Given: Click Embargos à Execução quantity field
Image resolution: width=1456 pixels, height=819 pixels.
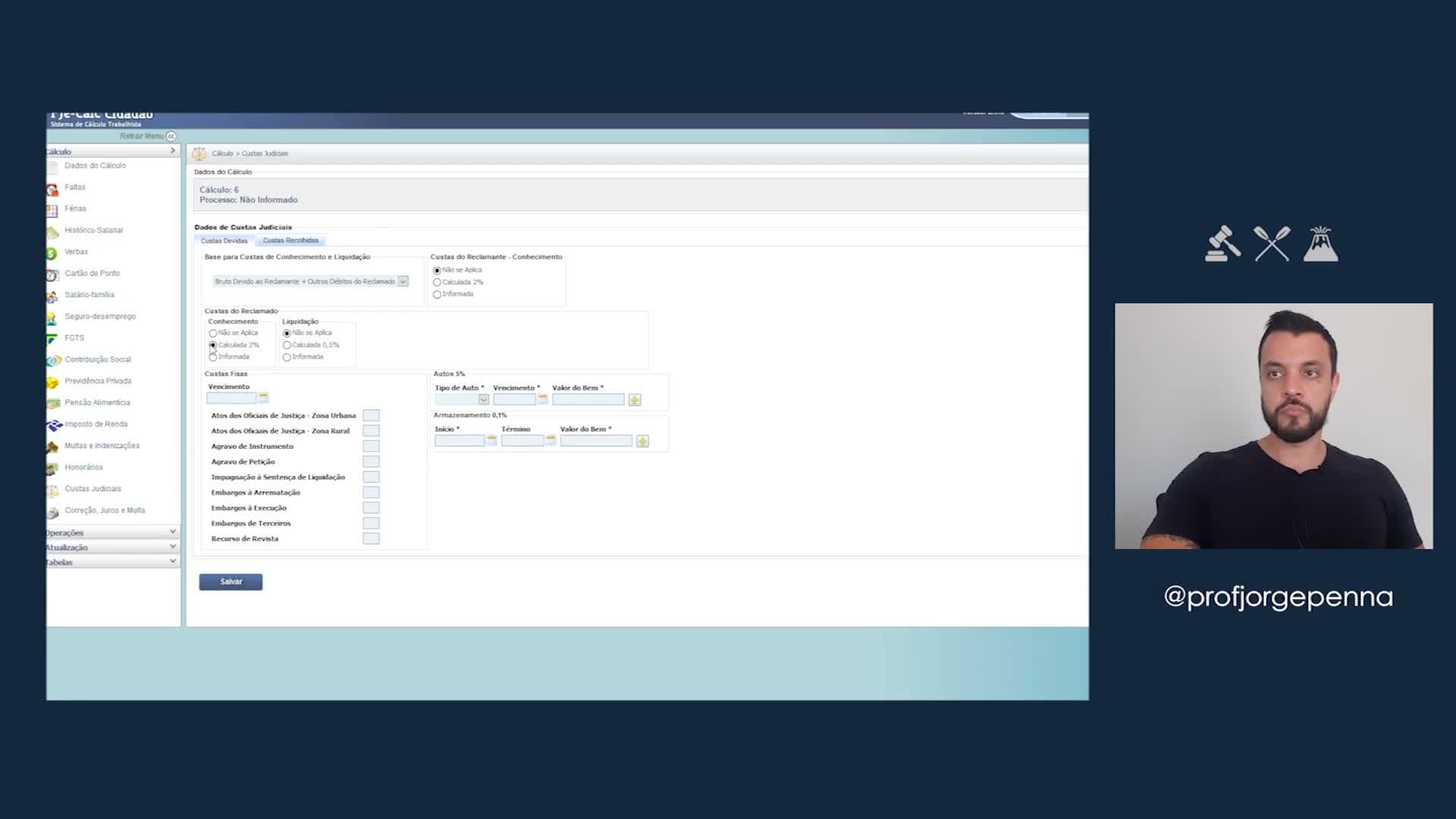Looking at the screenshot, I should click(x=371, y=508).
